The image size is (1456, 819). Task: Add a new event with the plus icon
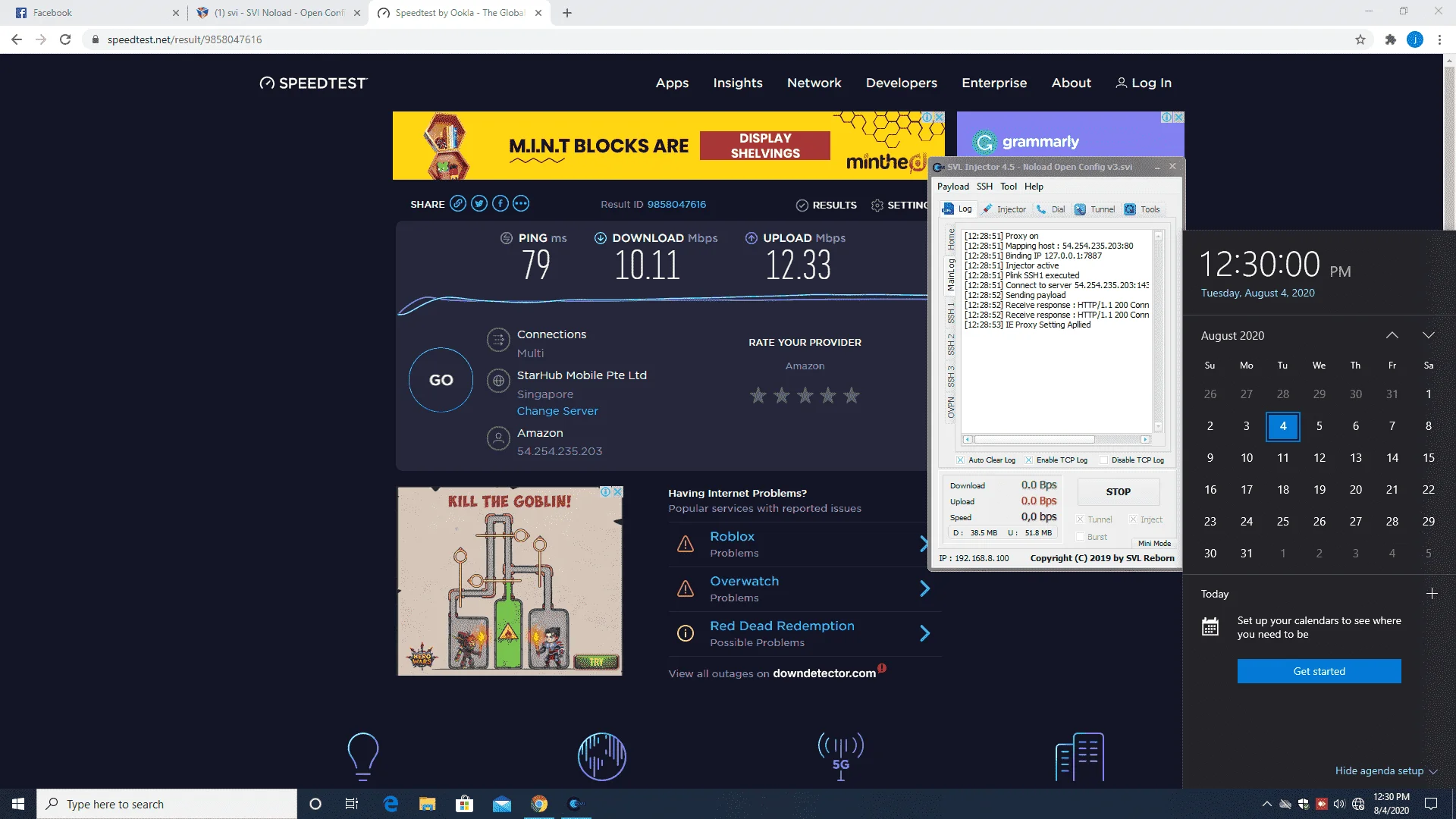1432,594
